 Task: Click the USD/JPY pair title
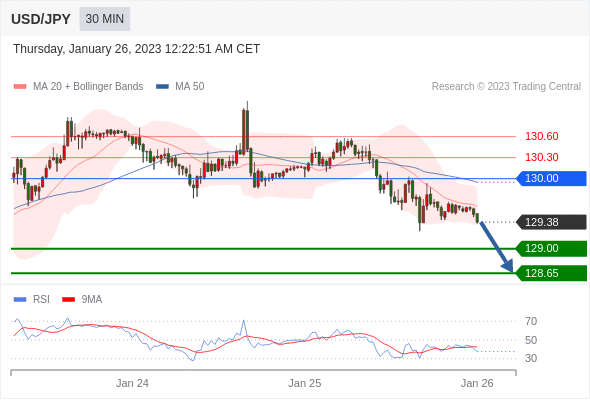click(x=41, y=19)
